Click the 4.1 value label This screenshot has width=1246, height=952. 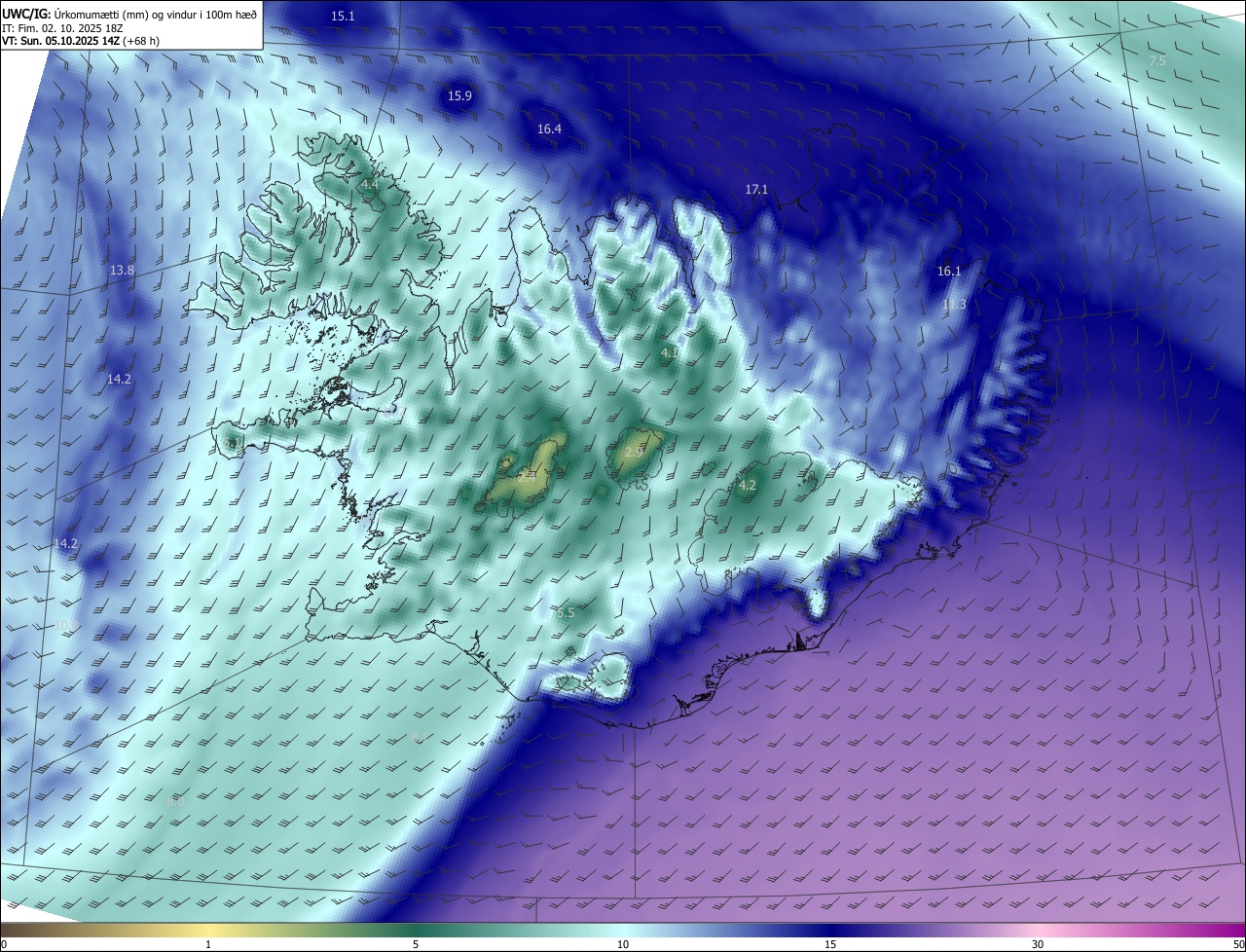click(x=670, y=352)
